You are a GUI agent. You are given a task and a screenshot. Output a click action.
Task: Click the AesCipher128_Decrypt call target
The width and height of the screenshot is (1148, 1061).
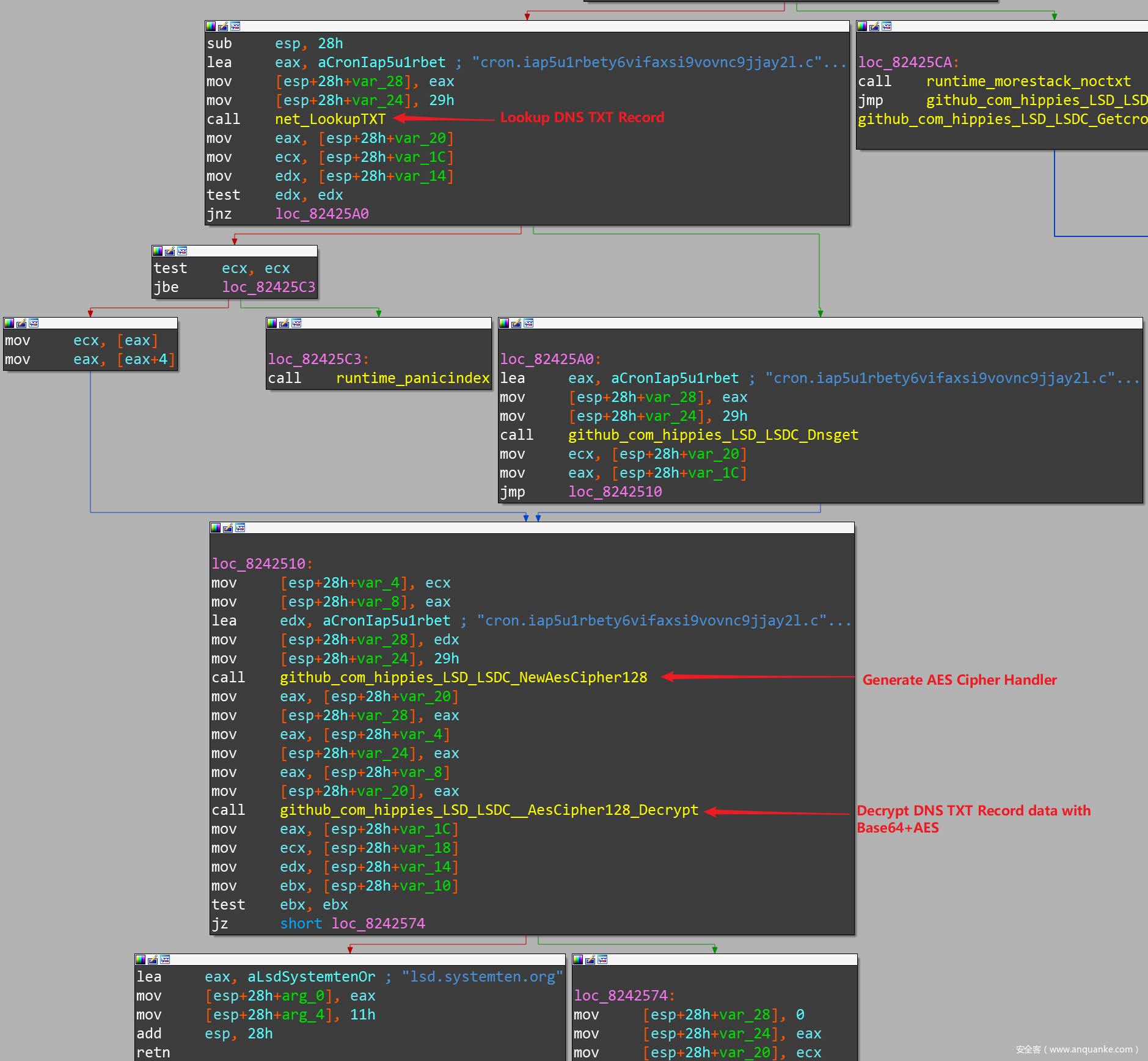pyautogui.click(x=489, y=810)
